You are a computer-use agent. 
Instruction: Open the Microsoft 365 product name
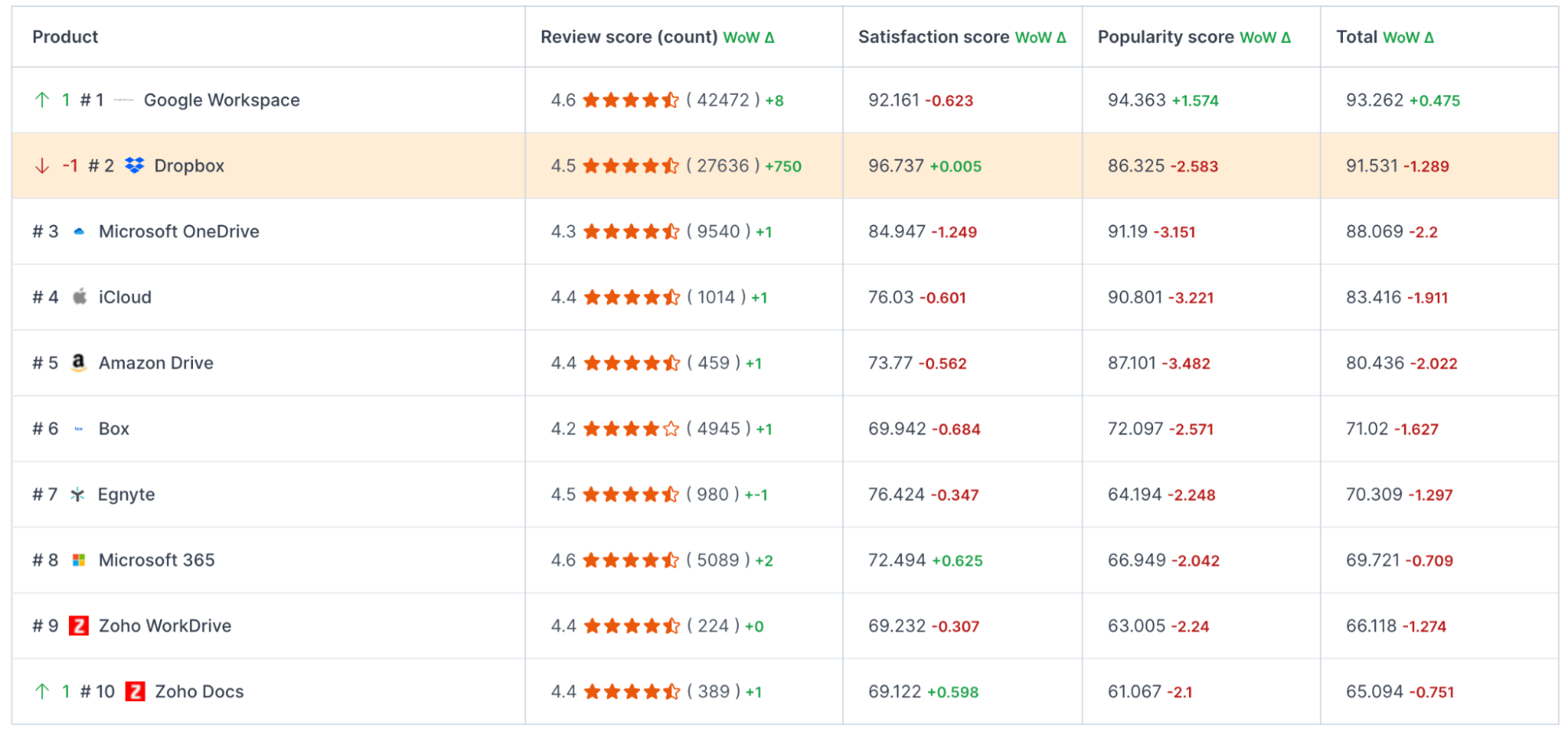157,560
